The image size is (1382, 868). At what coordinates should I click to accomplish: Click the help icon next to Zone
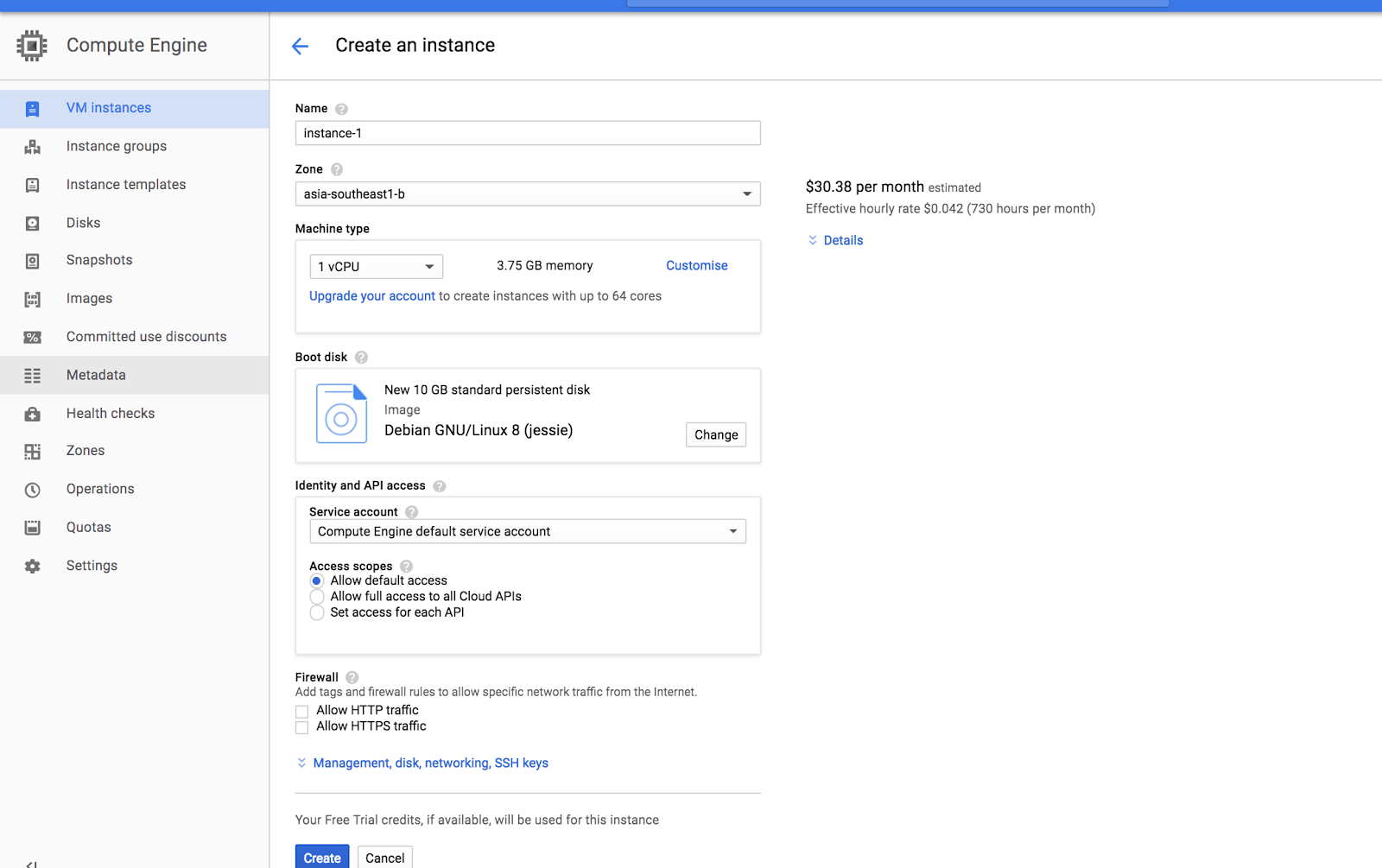tap(337, 170)
